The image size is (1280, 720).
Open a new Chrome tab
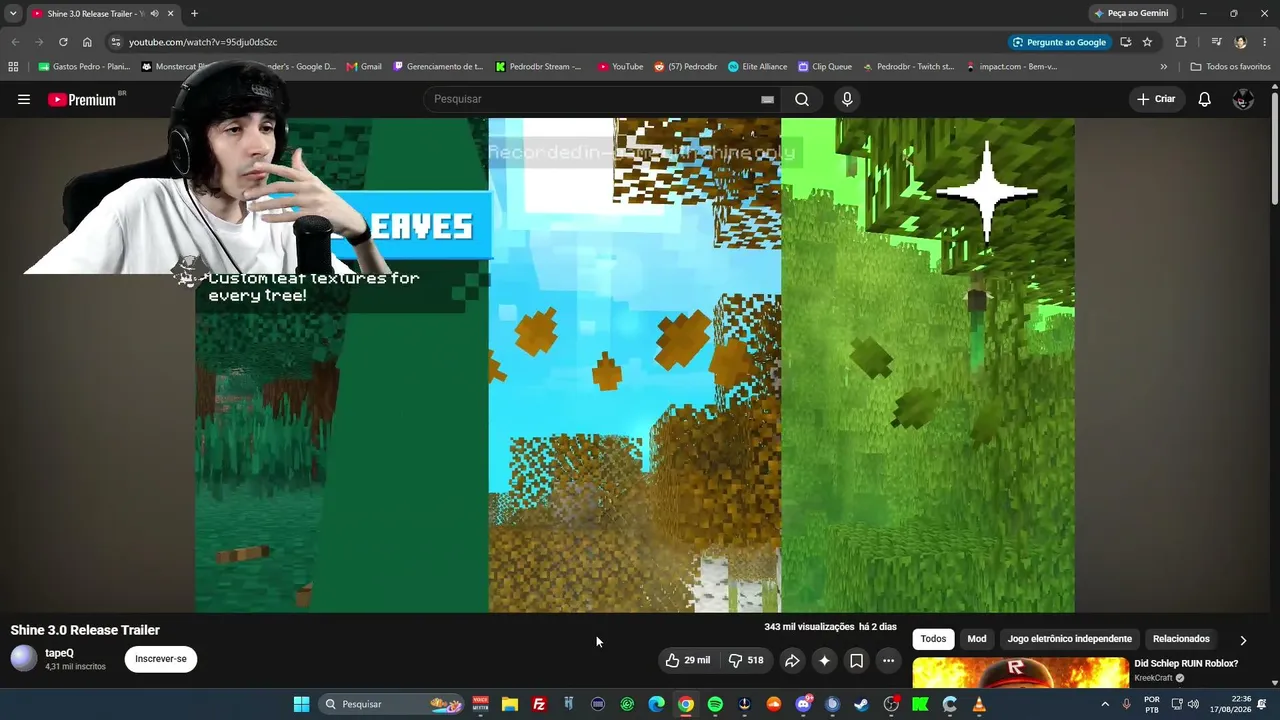coord(194,14)
